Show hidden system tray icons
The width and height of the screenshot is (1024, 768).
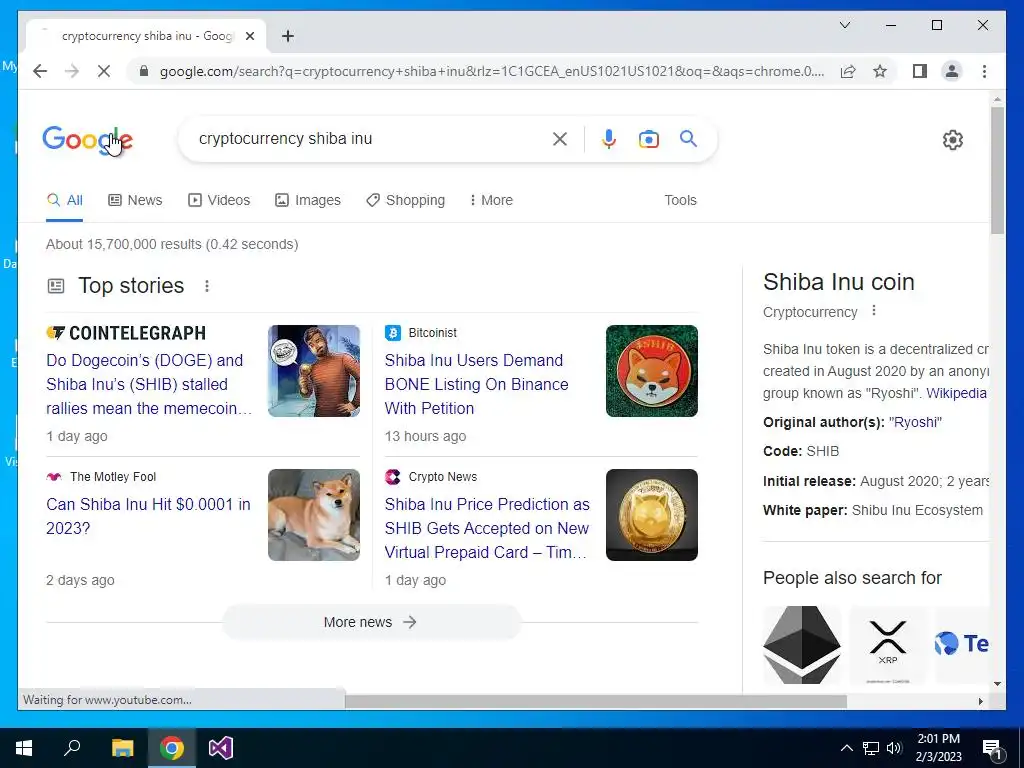[x=846, y=748]
